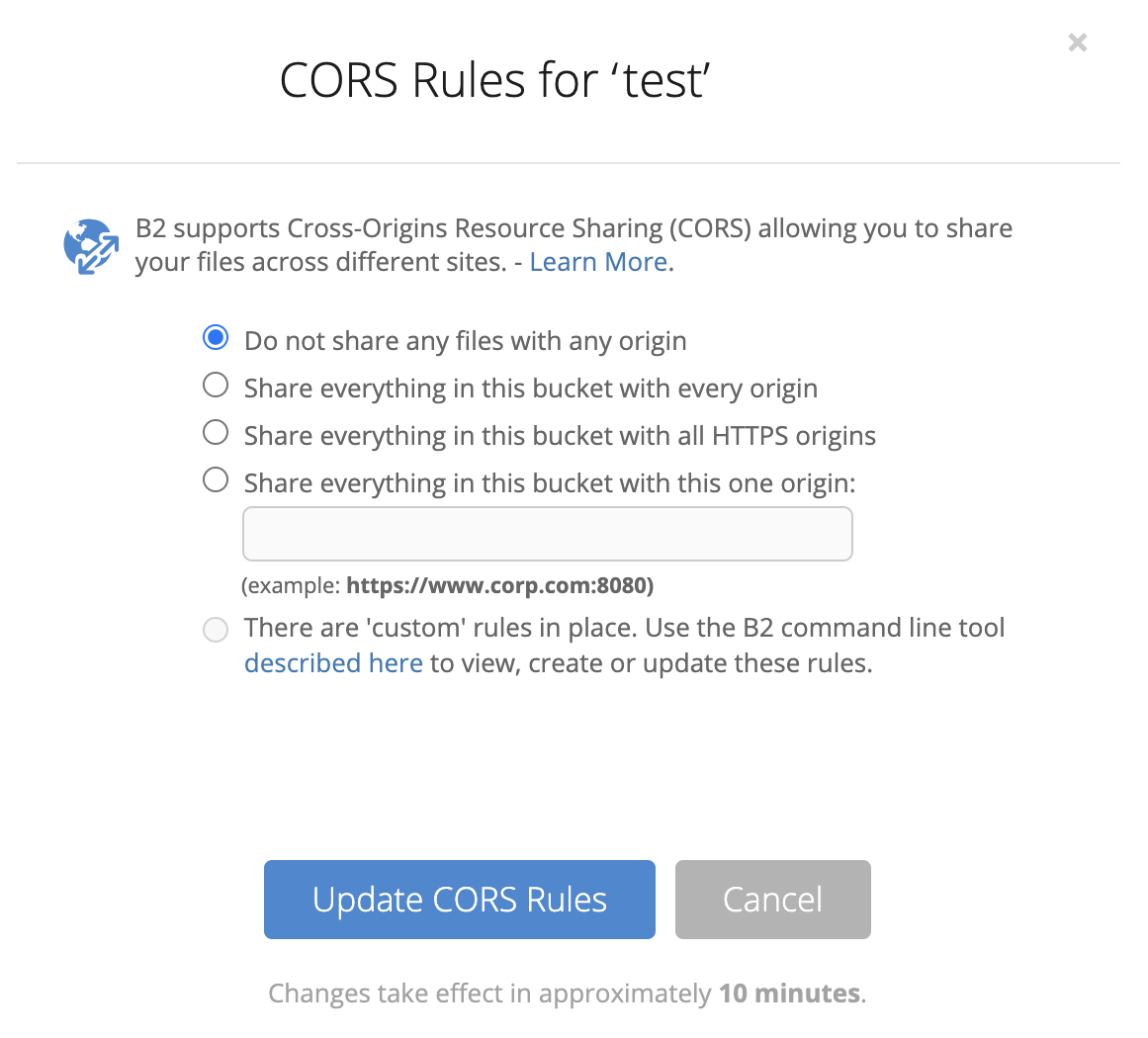
Task: Open the 'described here' documentation link
Action: [333, 662]
